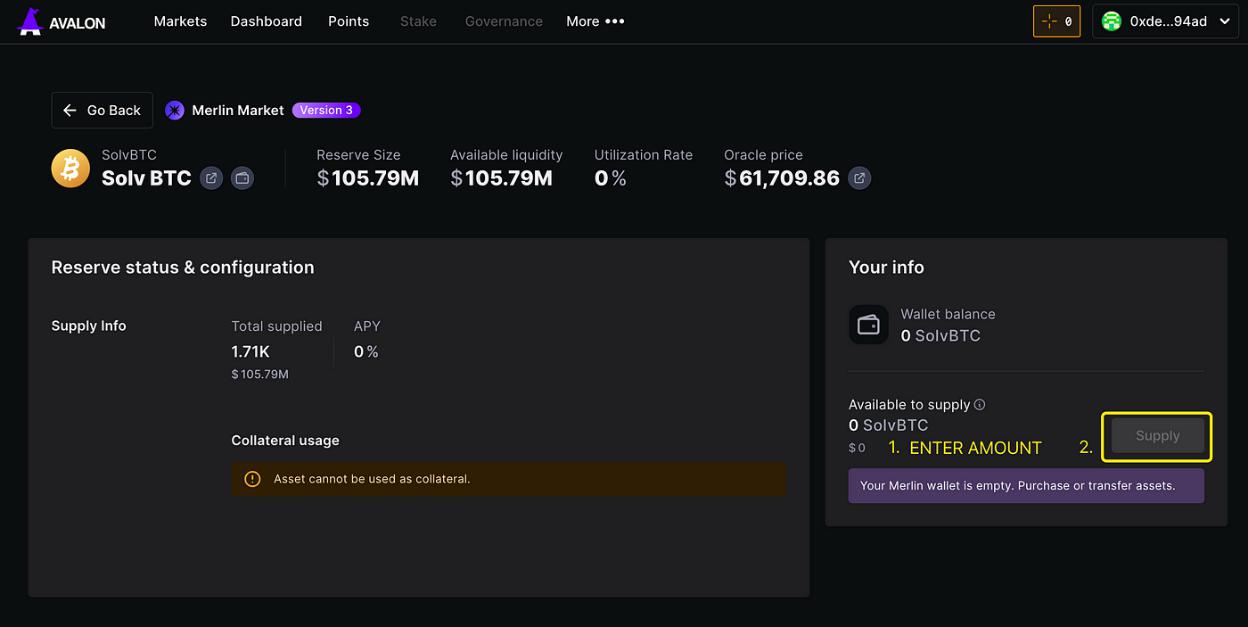Image resolution: width=1248 pixels, height=627 pixels.
Task: Click warning icon in collateral notice
Action: (x=252, y=479)
